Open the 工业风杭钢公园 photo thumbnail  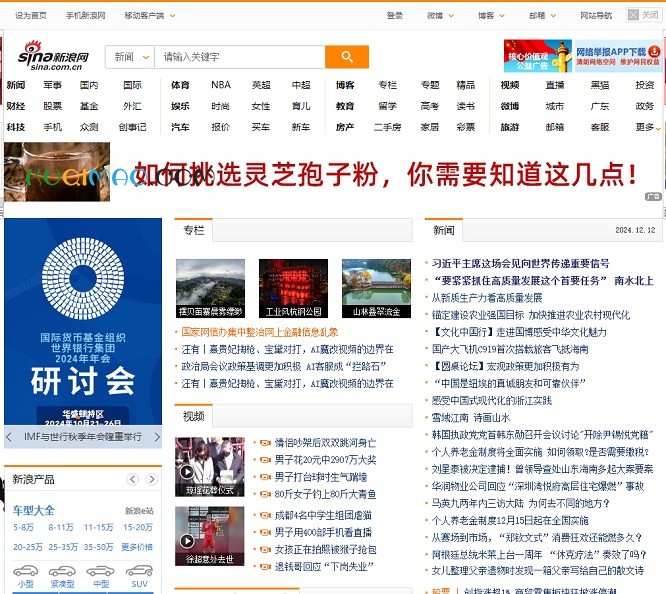(x=293, y=288)
